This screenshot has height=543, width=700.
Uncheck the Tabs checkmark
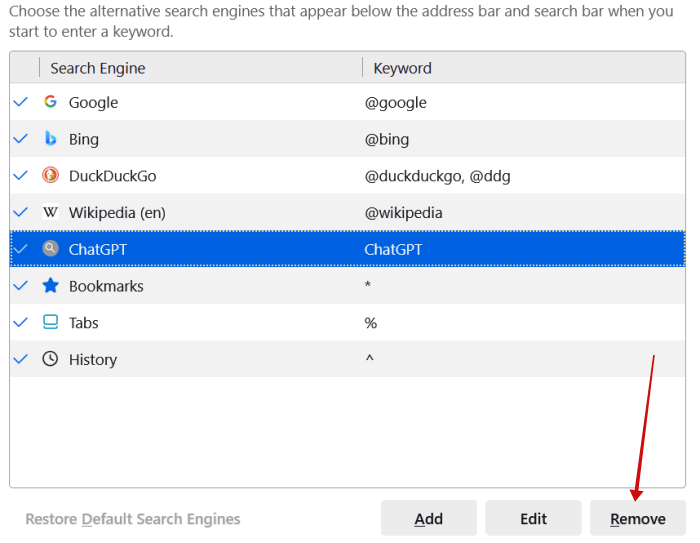[21, 322]
